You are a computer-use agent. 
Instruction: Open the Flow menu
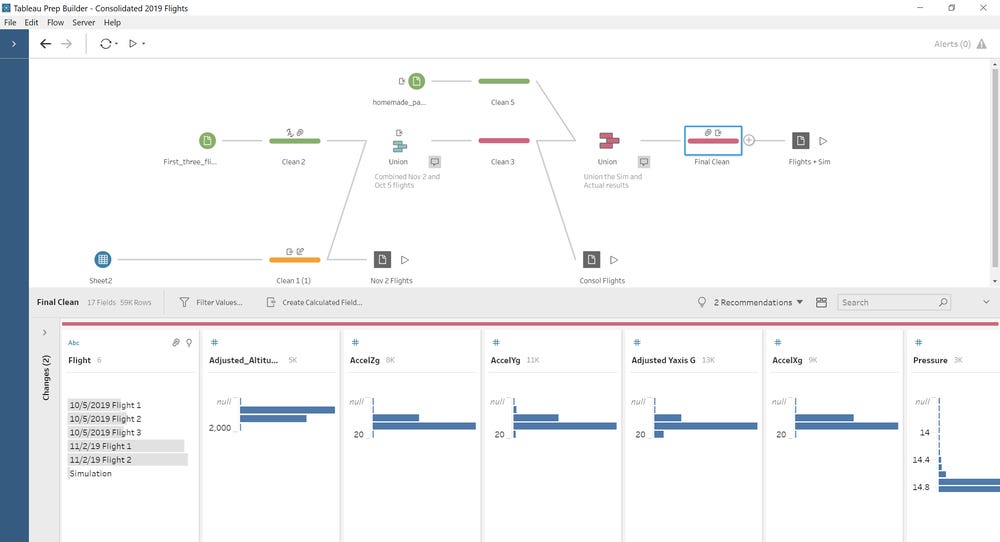pyautogui.click(x=55, y=22)
